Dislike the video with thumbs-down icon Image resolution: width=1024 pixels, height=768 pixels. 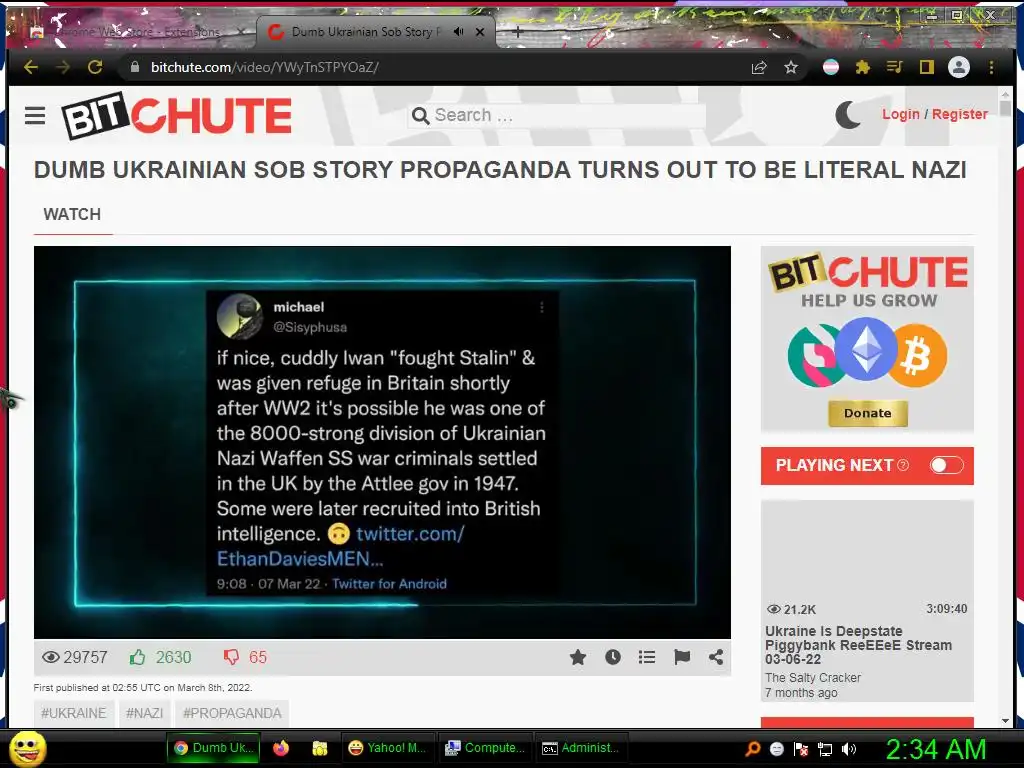point(231,657)
